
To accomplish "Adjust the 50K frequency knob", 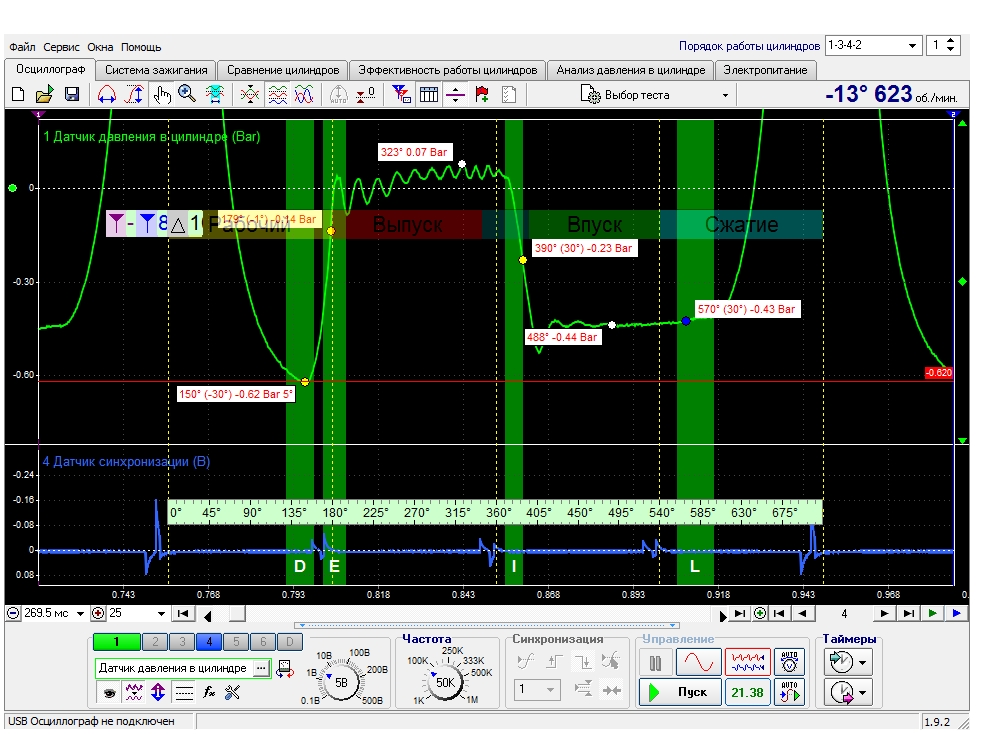I will [445, 683].
